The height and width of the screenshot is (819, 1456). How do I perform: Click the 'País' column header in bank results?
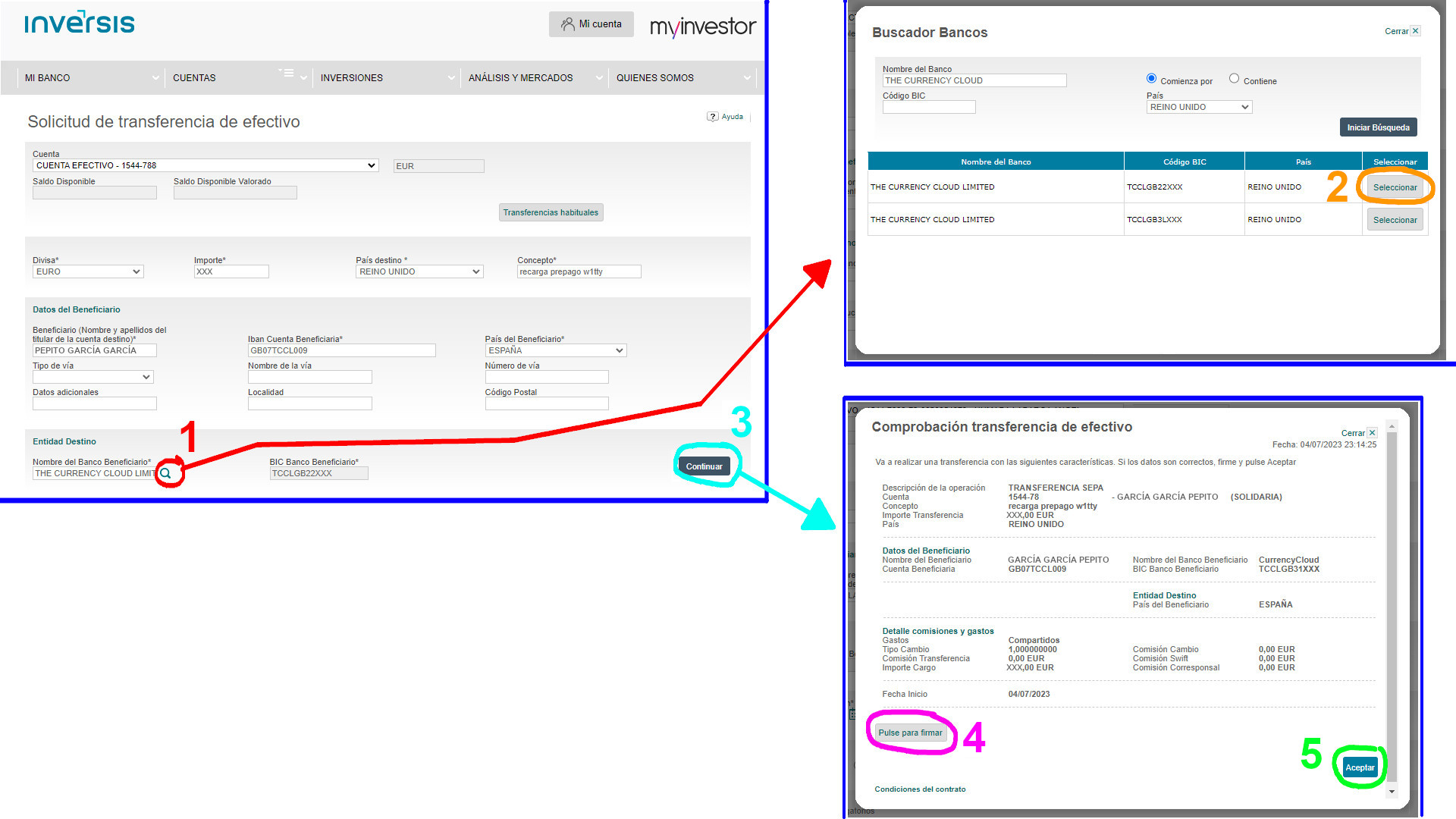pyautogui.click(x=1304, y=162)
